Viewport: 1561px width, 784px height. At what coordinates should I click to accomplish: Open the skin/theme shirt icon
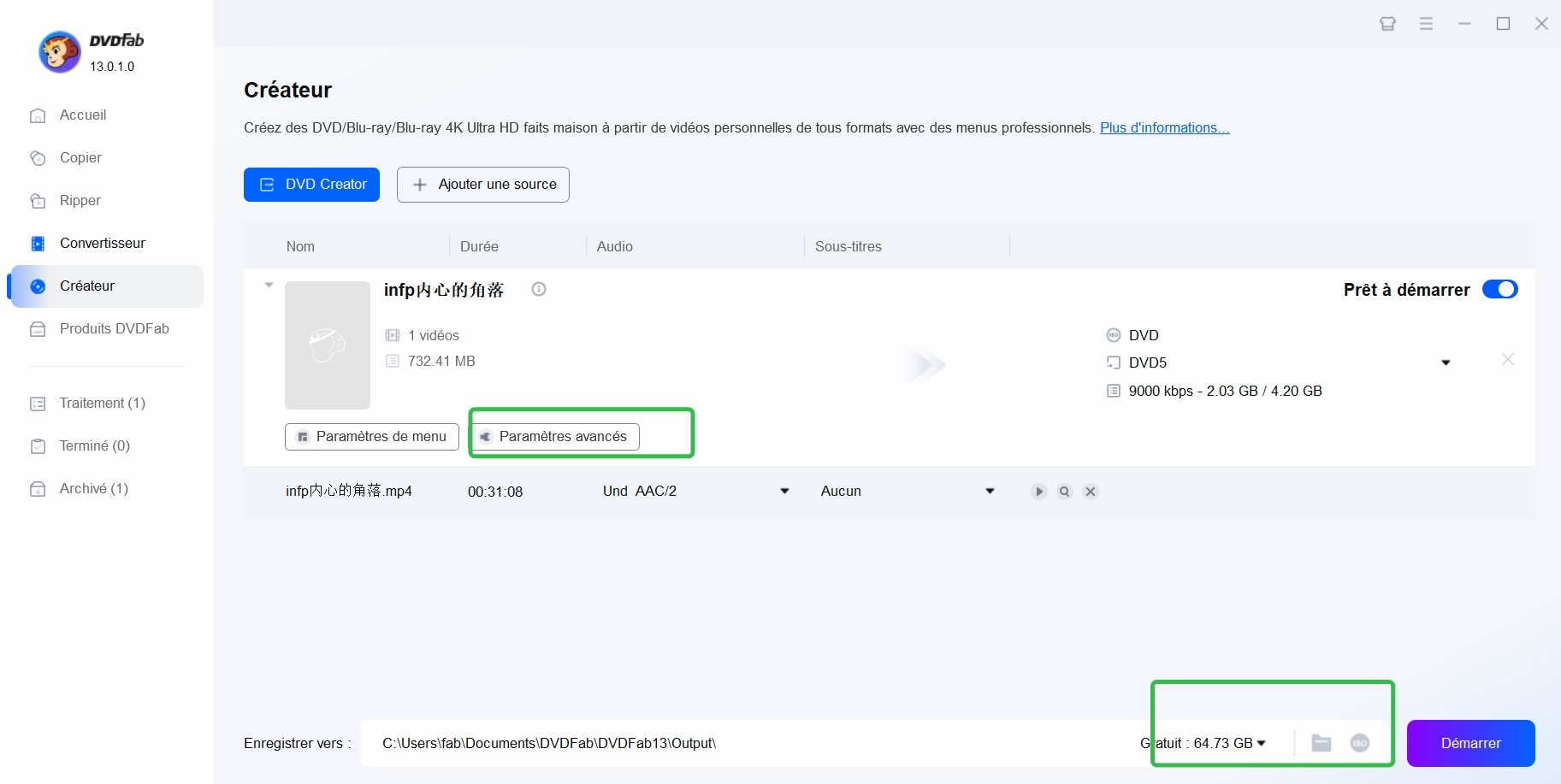pyautogui.click(x=1387, y=24)
